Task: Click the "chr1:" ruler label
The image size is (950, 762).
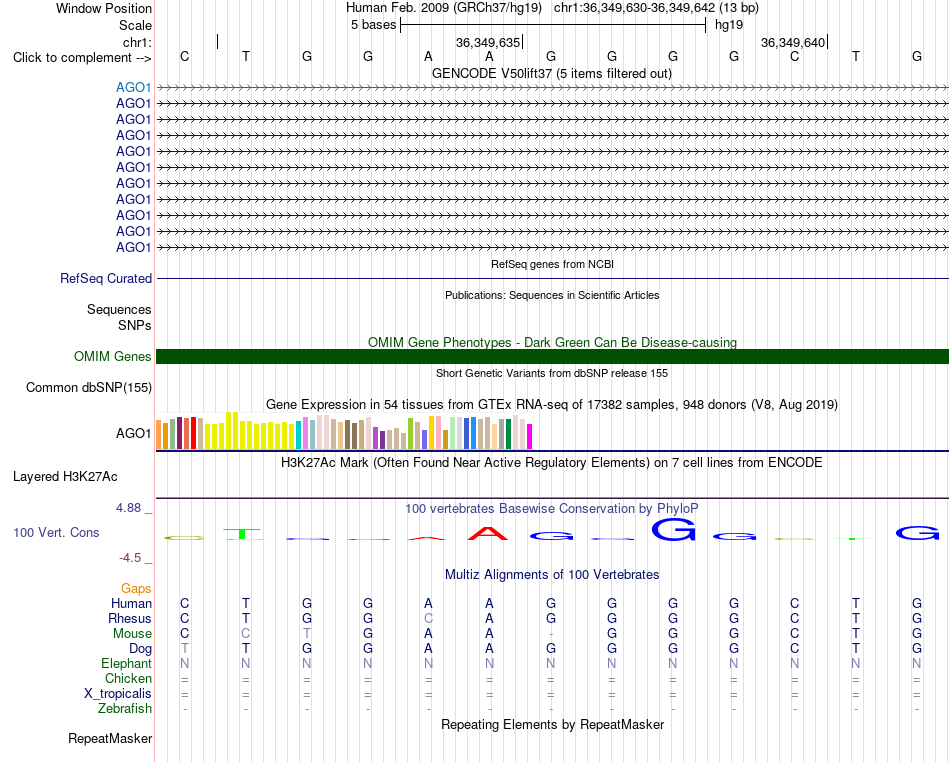Action: 137,42
